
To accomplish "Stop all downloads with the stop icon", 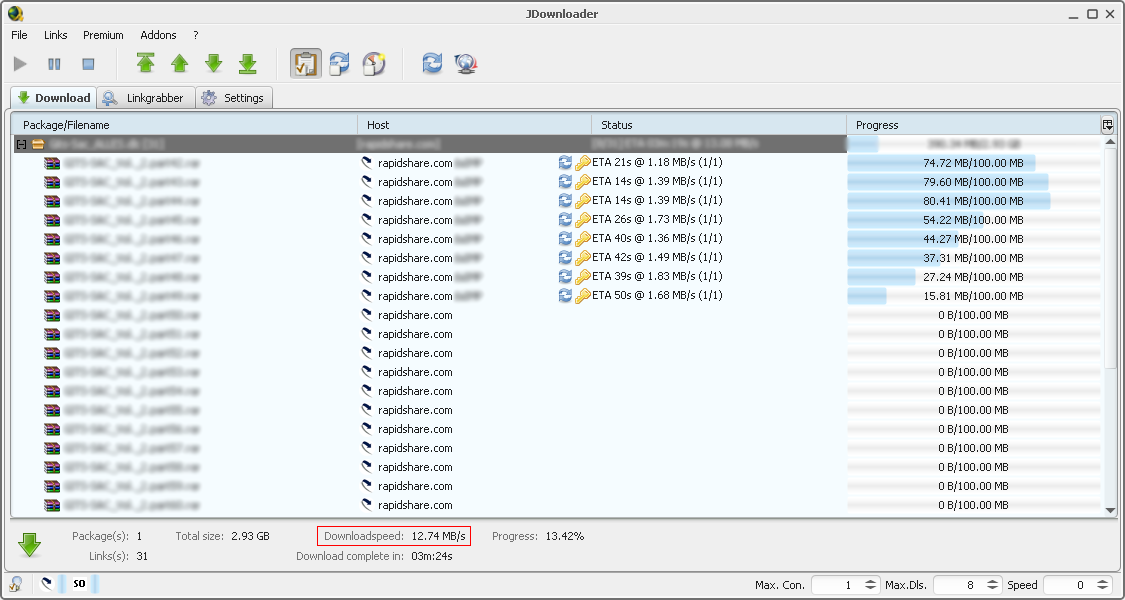I will click(x=88, y=65).
